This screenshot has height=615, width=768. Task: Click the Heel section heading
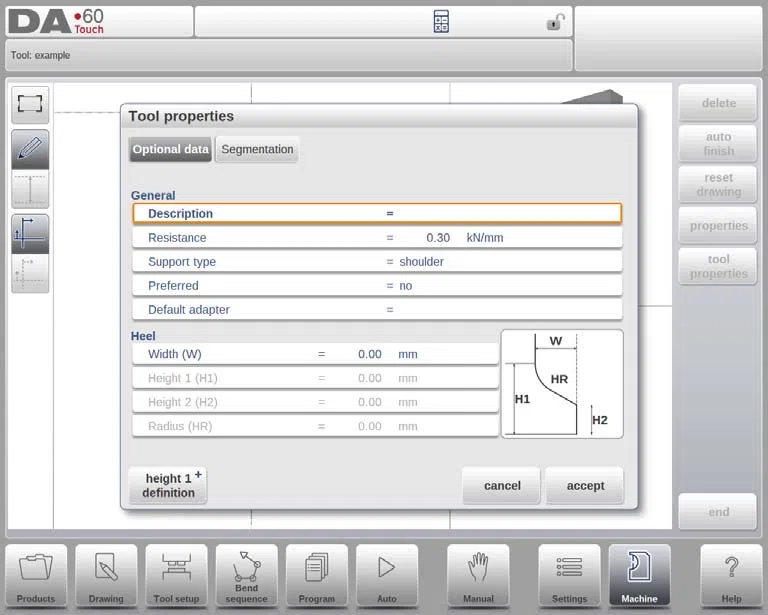tap(143, 336)
